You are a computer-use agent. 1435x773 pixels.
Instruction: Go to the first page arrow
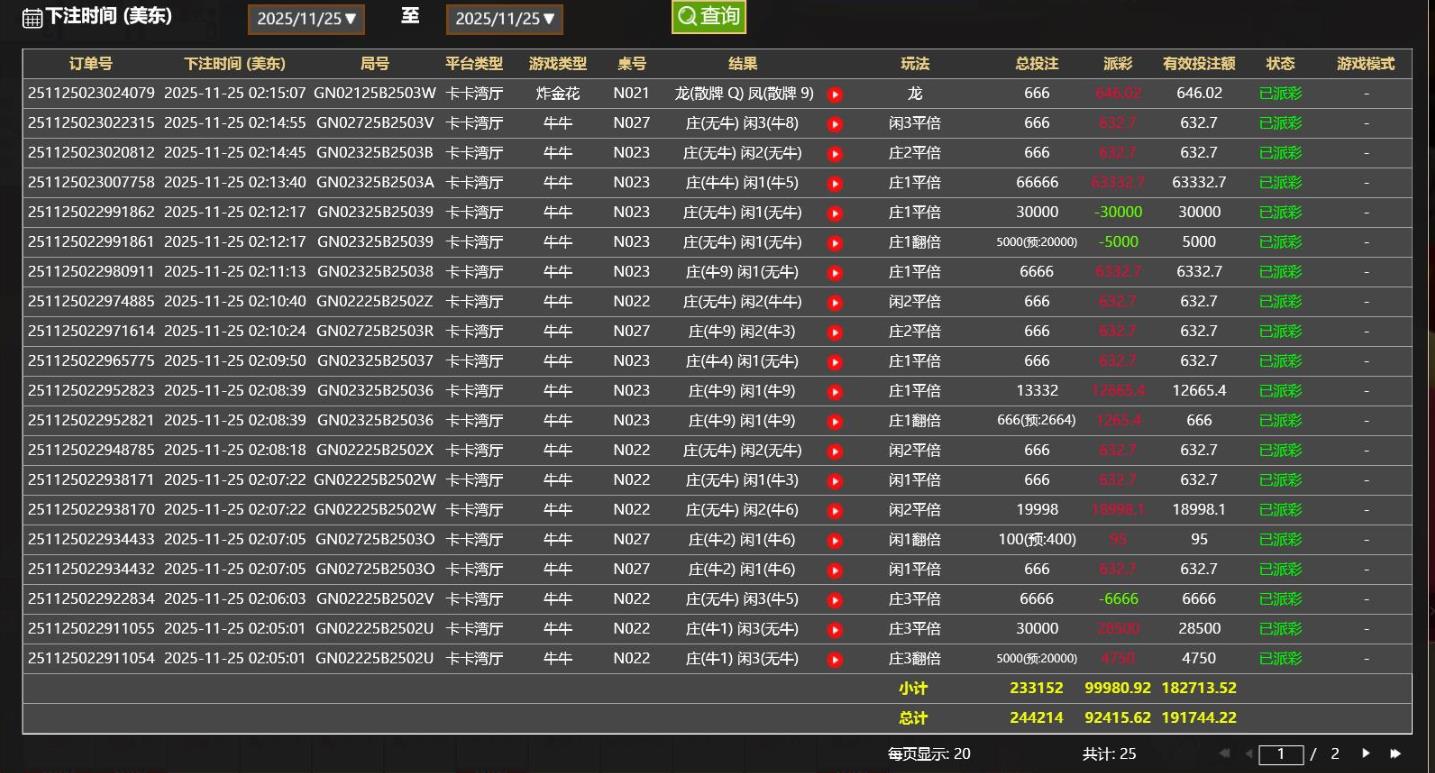point(1224,754)
